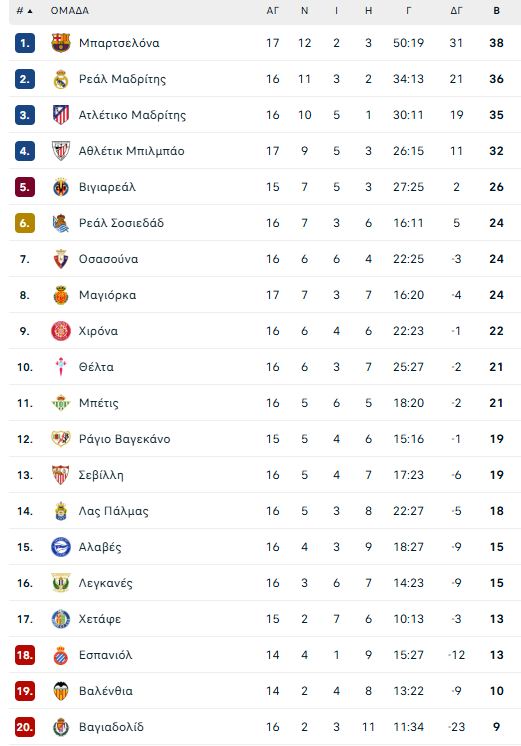Viewport: 521px width, 746px height.
Task: Select the Rayo Vallecano crest icon
Action: pos(61,439)
